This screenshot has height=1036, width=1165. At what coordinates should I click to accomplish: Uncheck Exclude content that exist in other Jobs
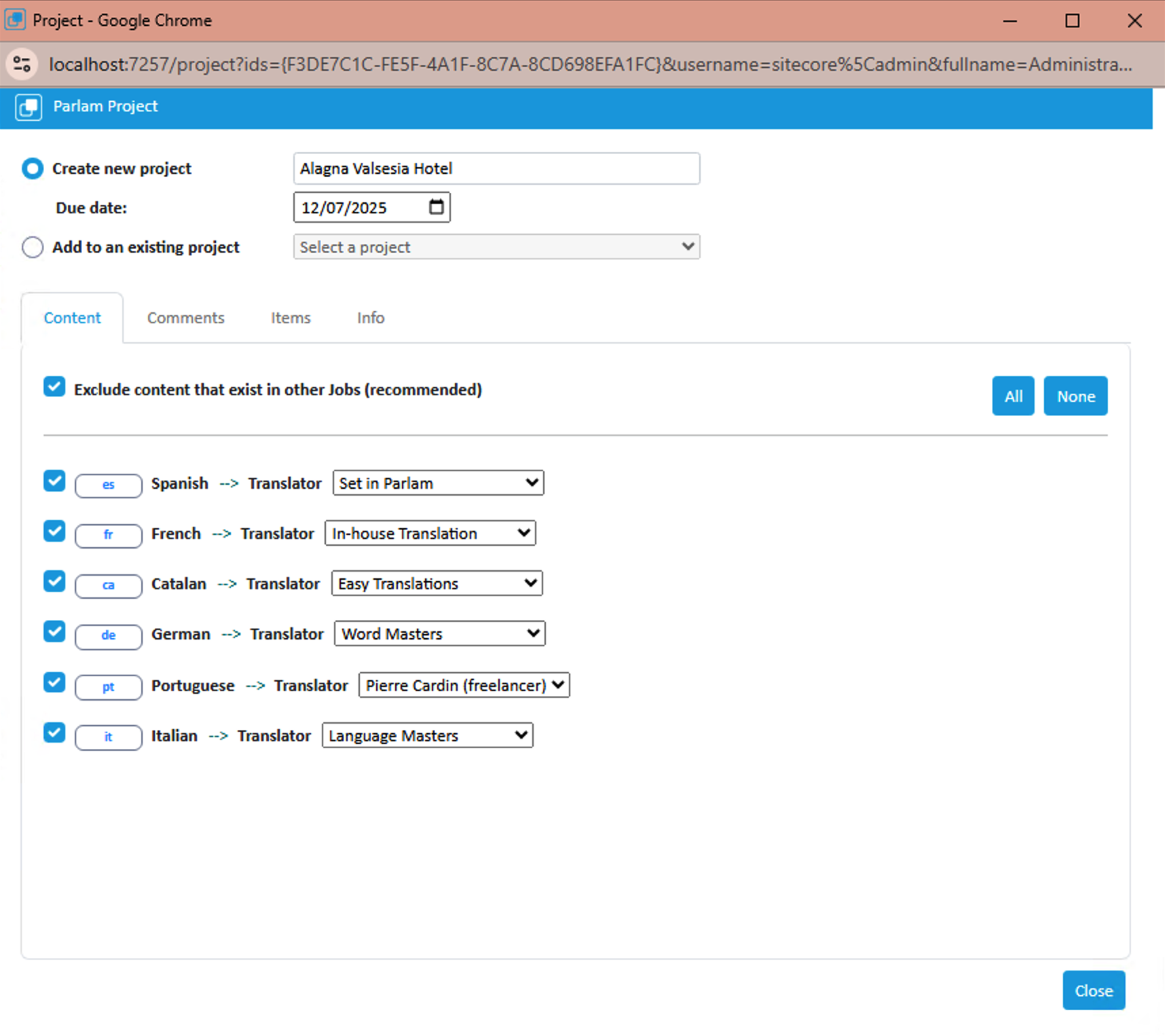click(54, 386)
